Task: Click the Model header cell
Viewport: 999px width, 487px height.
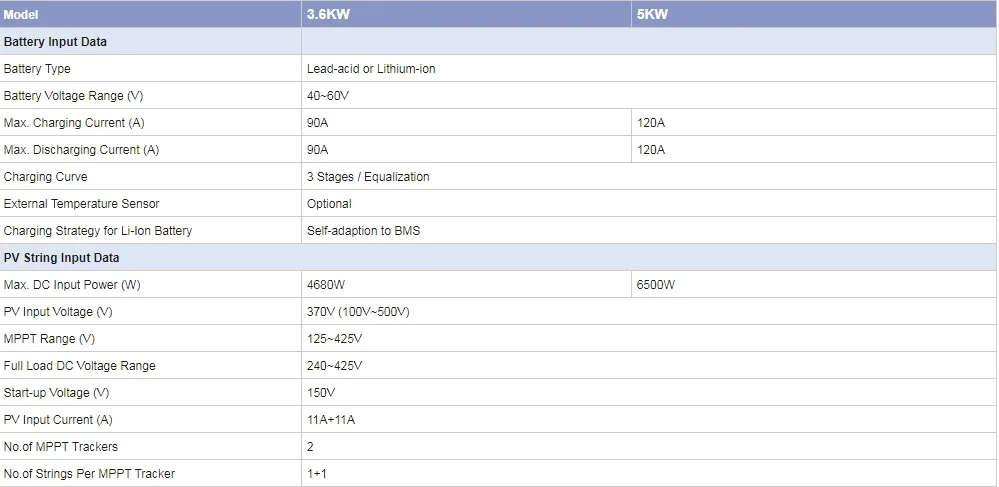Action: (x=150, y=14)
